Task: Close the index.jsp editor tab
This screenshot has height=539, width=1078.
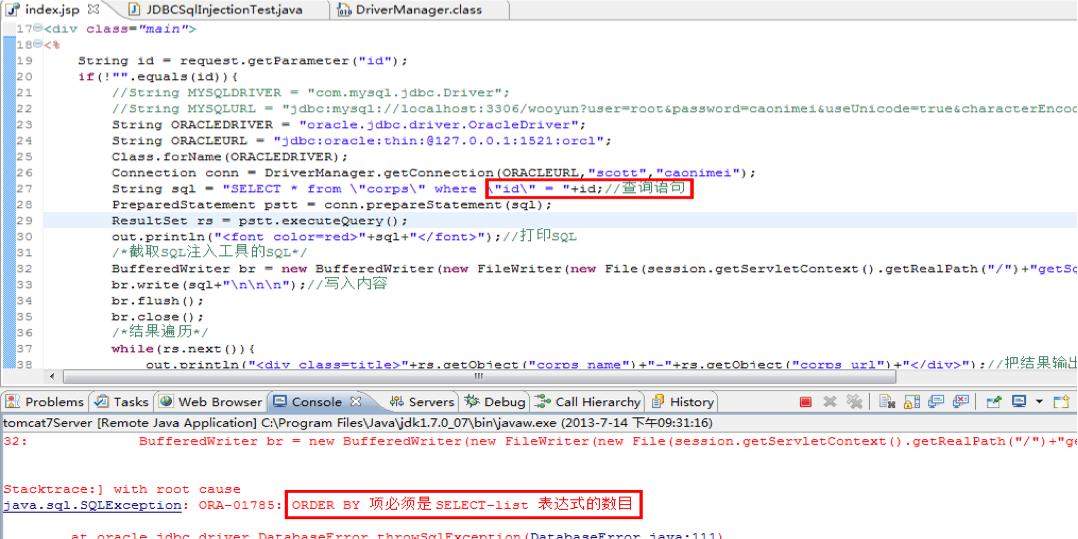Action: [94, 10]
